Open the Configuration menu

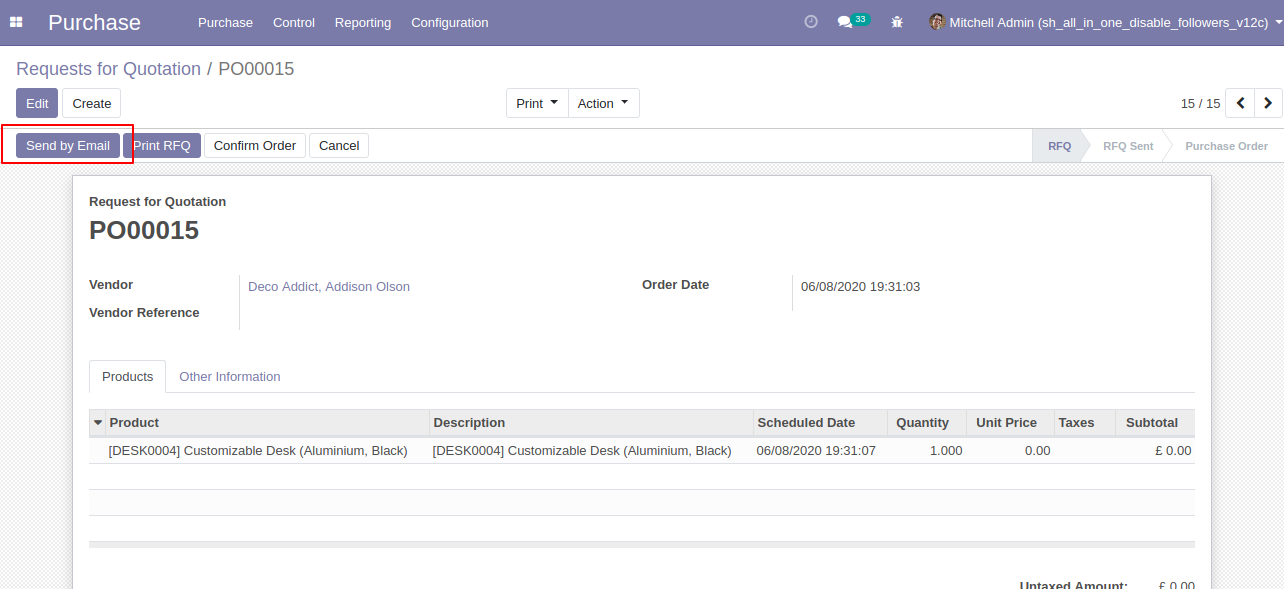[450, 22]
